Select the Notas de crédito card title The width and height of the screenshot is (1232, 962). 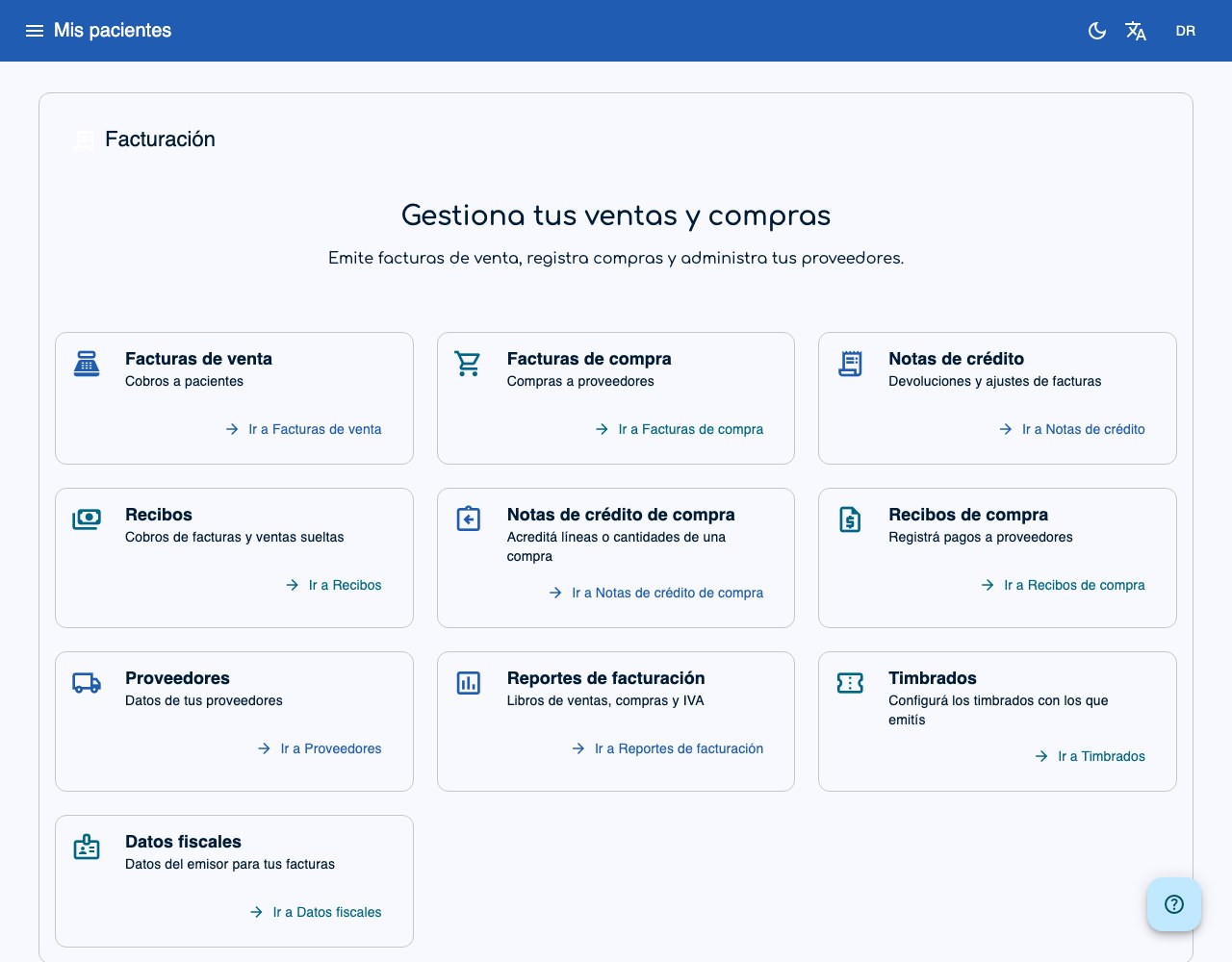(x=956, y=359)
